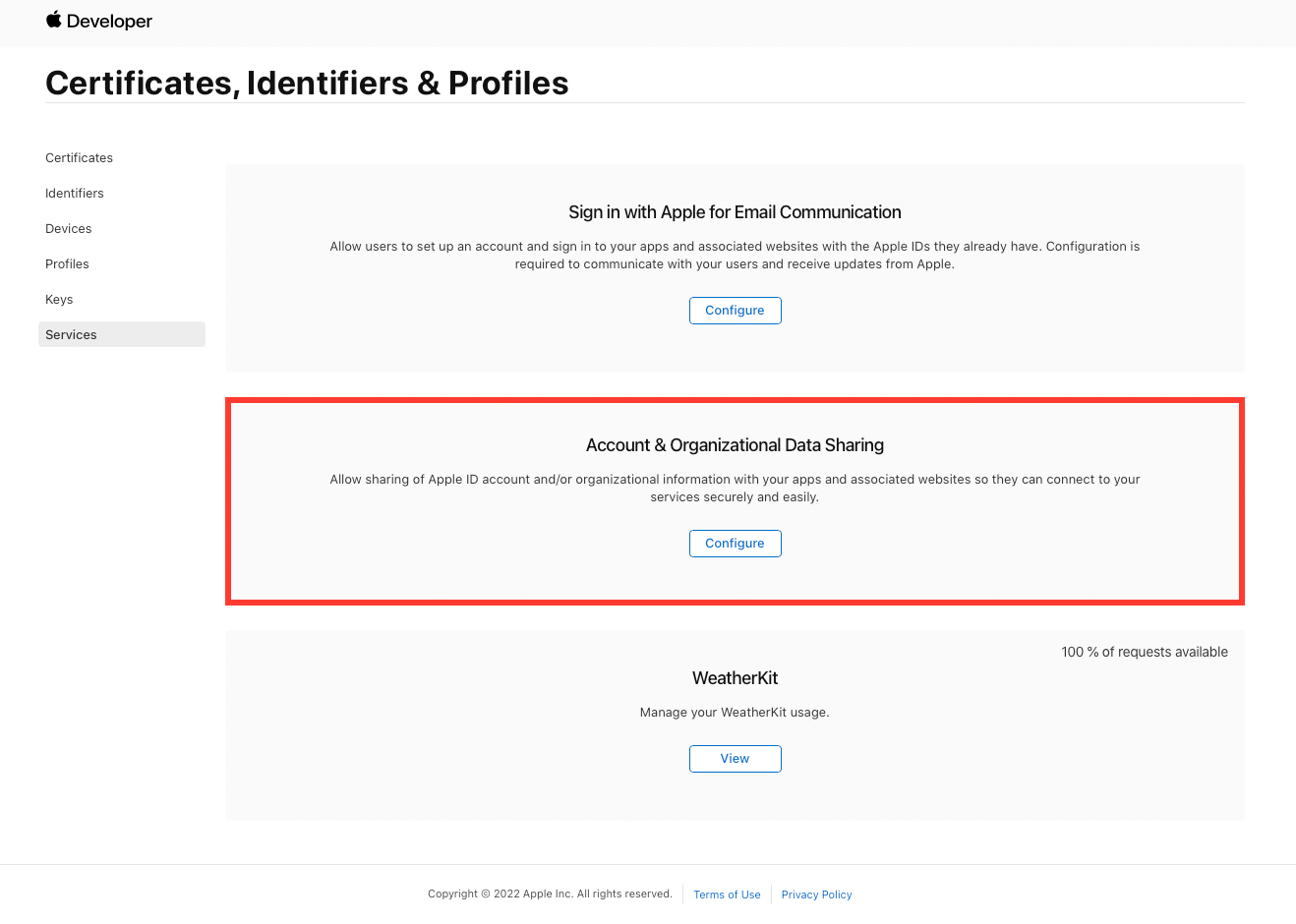
Task: View WeatherKit usage details
Action: 735,758
